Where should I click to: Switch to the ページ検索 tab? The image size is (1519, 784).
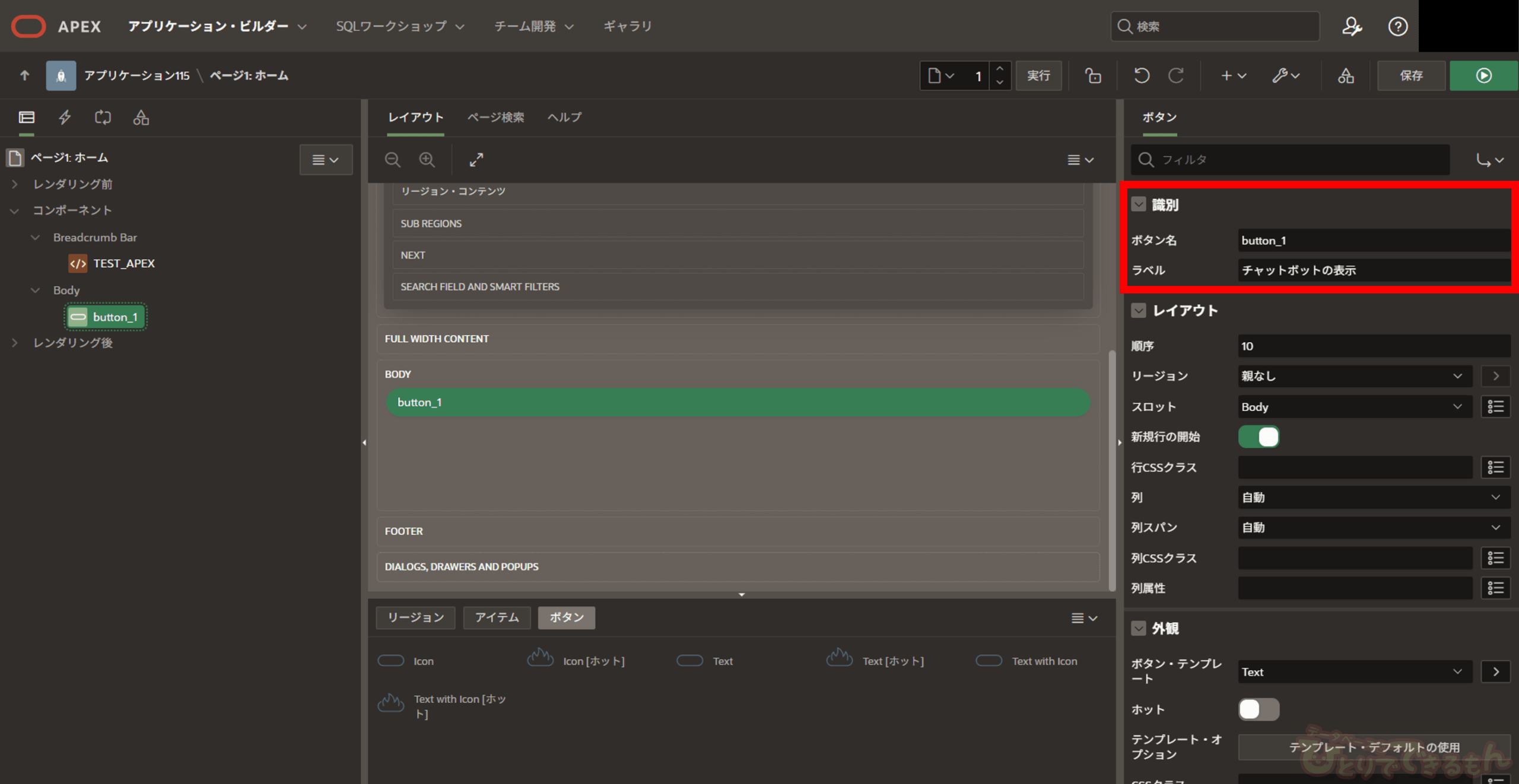click(x=495, y=117)
